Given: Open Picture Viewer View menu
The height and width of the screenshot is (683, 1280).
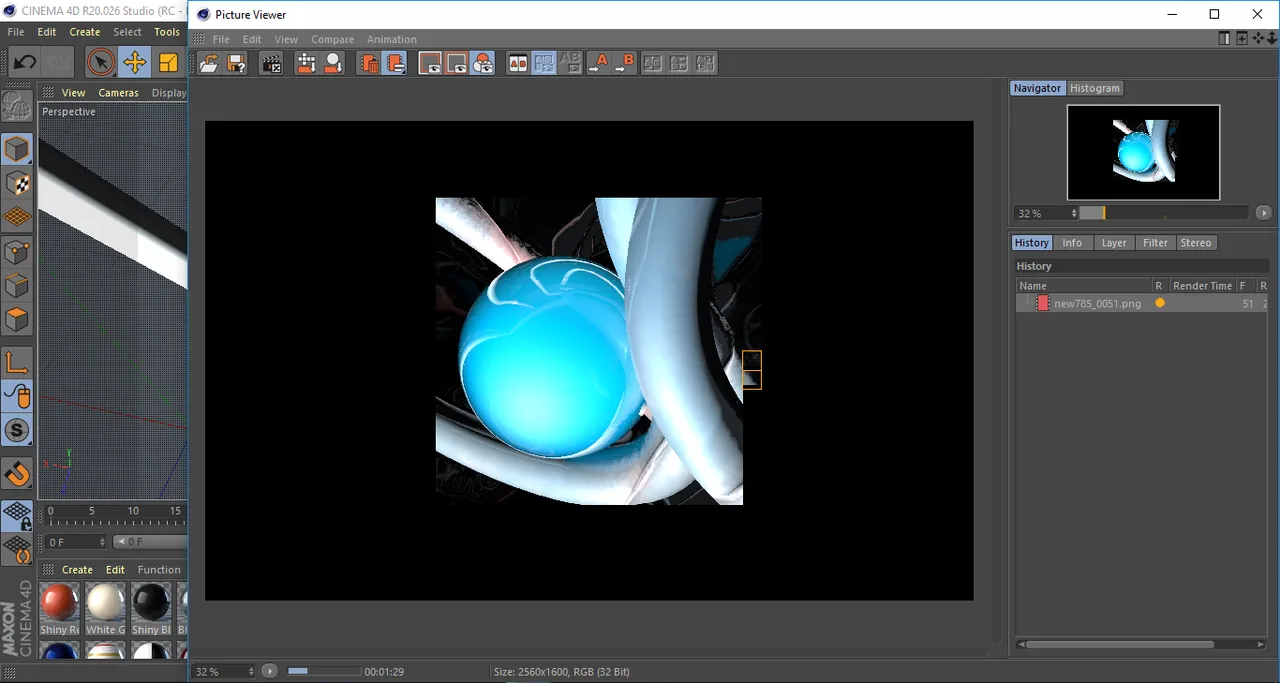Looking at the screenshot, I should pos(286,39).
